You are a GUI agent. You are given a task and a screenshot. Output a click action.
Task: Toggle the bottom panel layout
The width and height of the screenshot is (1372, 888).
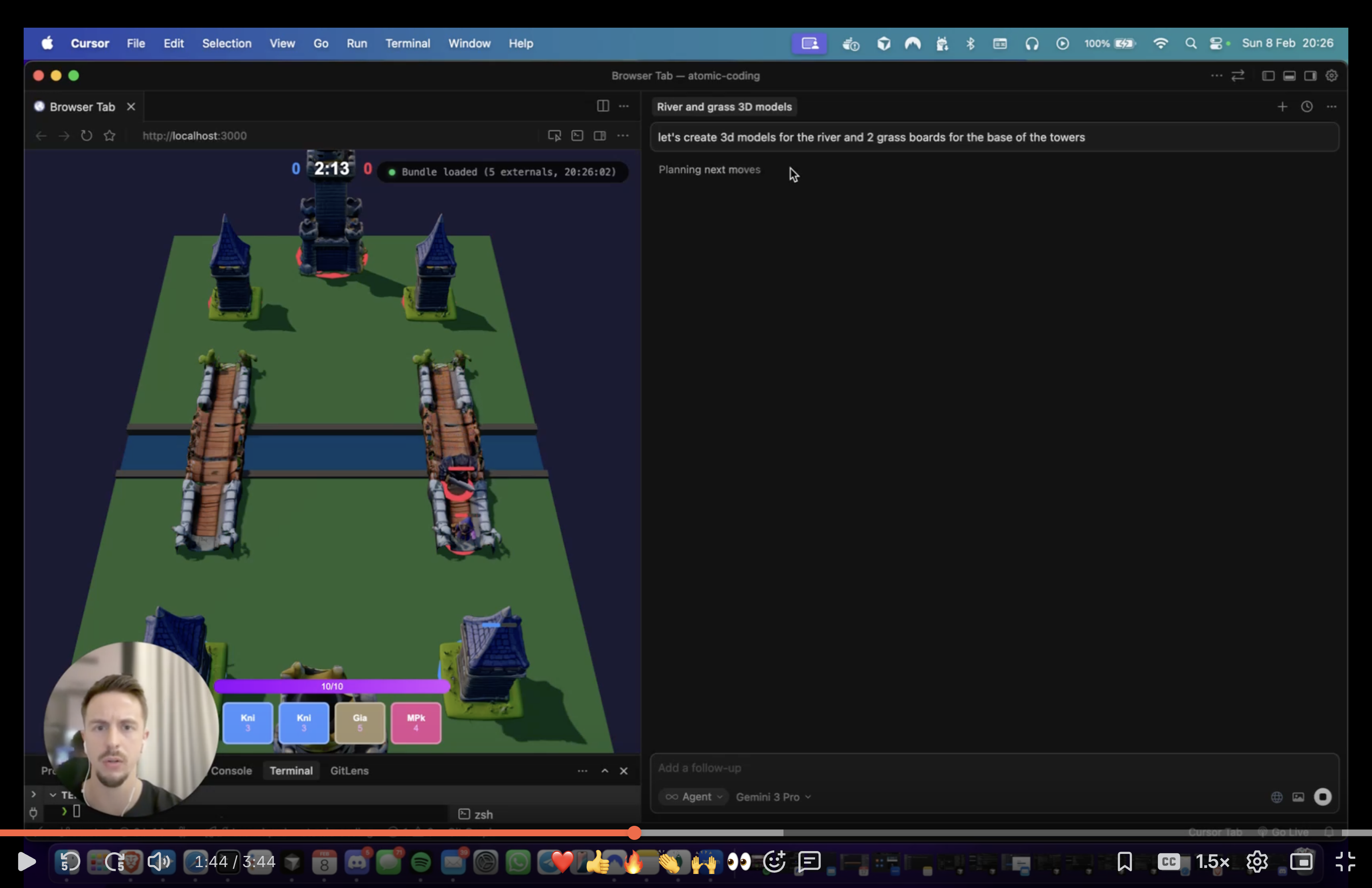(1289, 75)
